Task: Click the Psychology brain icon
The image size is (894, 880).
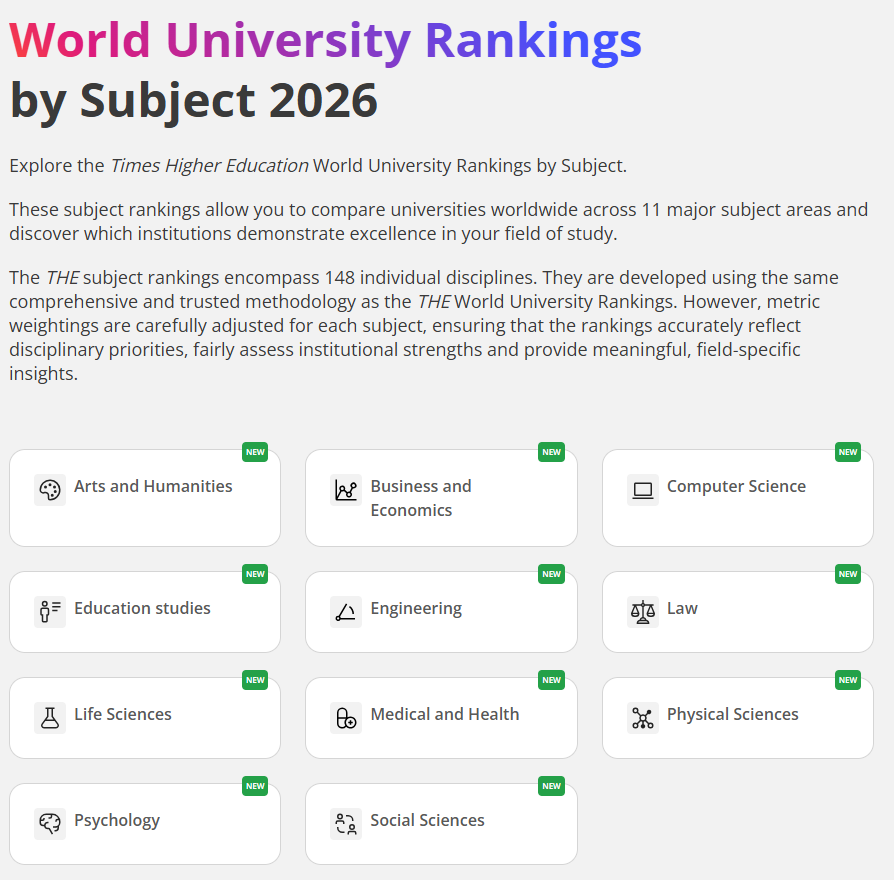Action: click(50, 823)
